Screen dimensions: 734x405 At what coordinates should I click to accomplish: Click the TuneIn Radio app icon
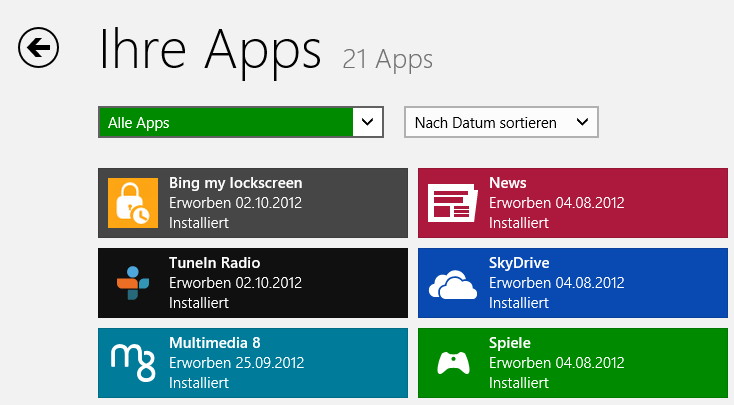coord(133,283)
